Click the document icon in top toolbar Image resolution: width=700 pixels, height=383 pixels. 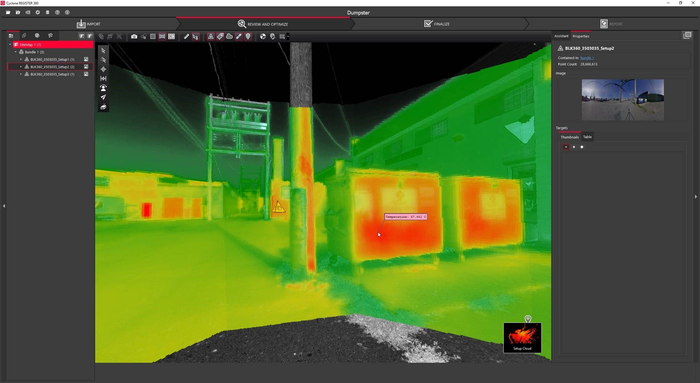[47, 12]
